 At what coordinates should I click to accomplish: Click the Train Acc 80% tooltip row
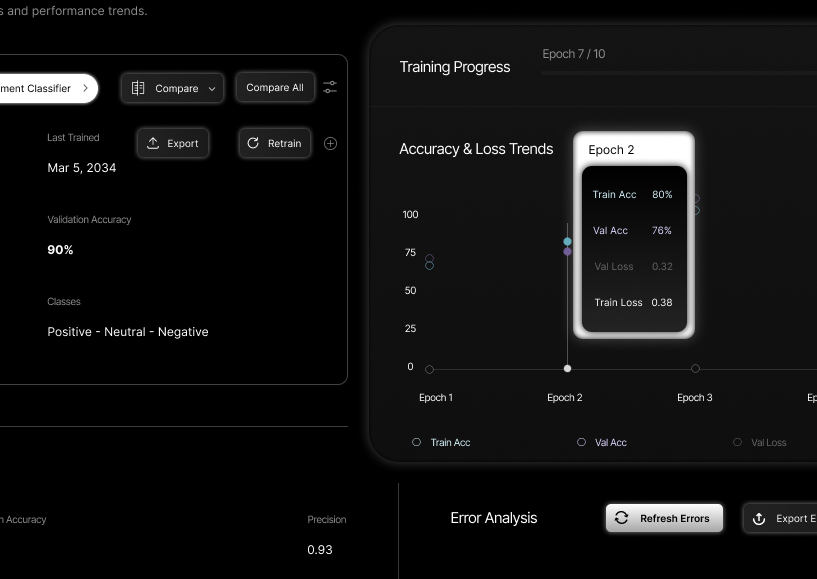tap(633, 194)
